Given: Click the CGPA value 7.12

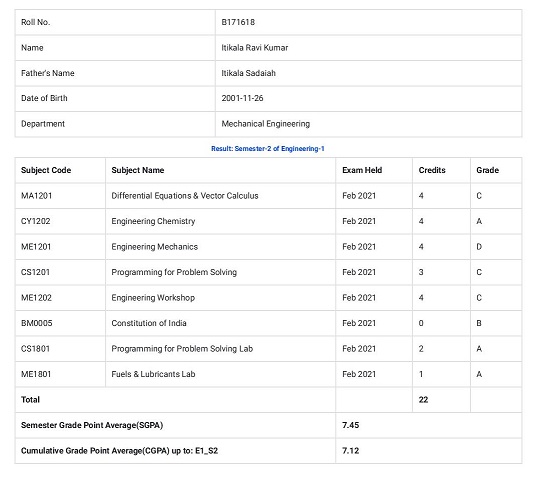Looking at the screenshot, I should pyautogui.click(x=350, y=450).
